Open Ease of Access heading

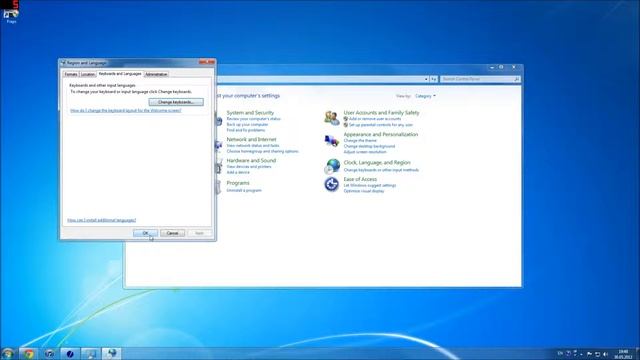[x=360, y=179]
